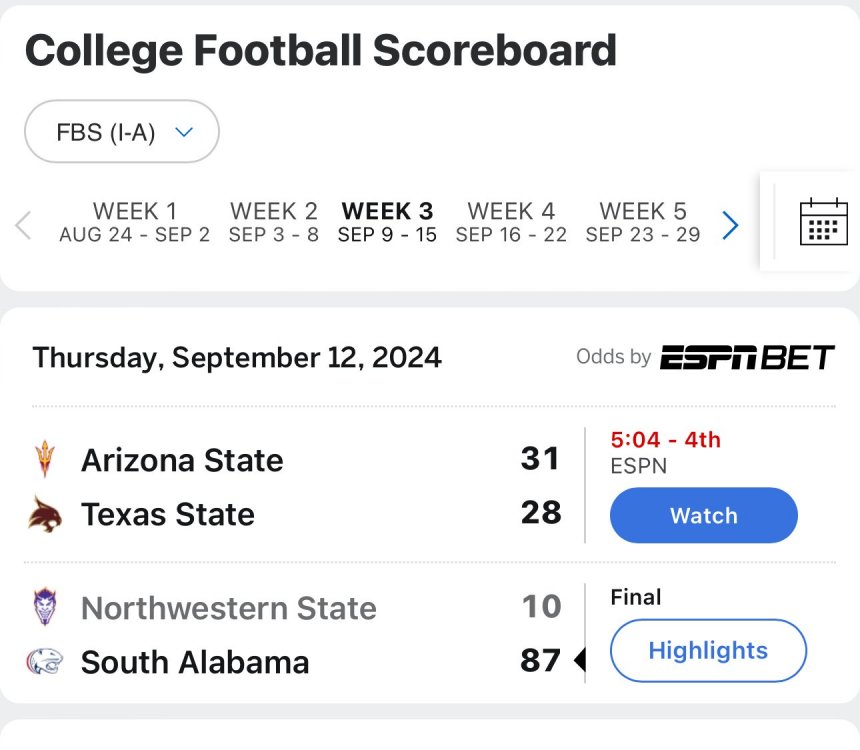Select the Week 3 tab
The width and height of the screenshot is (860, 750).
click(x=387, y=222)
